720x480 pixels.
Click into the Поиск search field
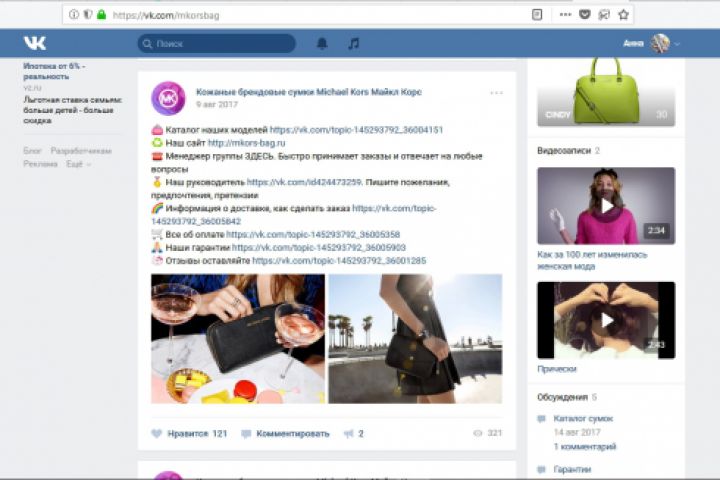(216, 44)
